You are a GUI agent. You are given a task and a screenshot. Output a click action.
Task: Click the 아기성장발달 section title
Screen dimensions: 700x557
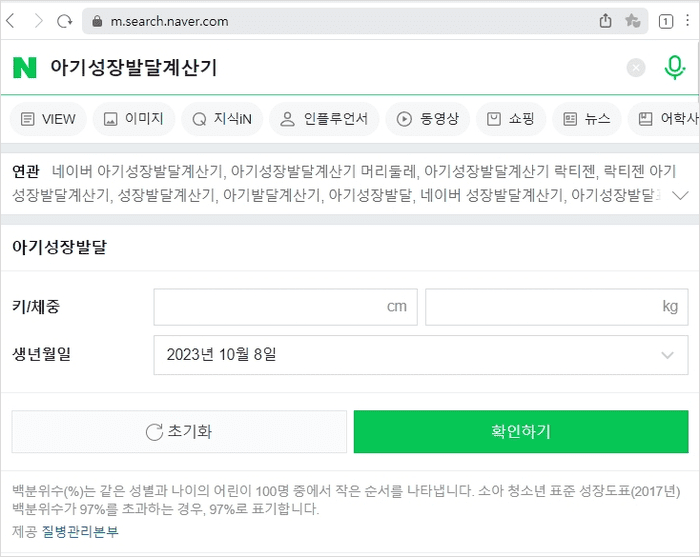(59, 247)
